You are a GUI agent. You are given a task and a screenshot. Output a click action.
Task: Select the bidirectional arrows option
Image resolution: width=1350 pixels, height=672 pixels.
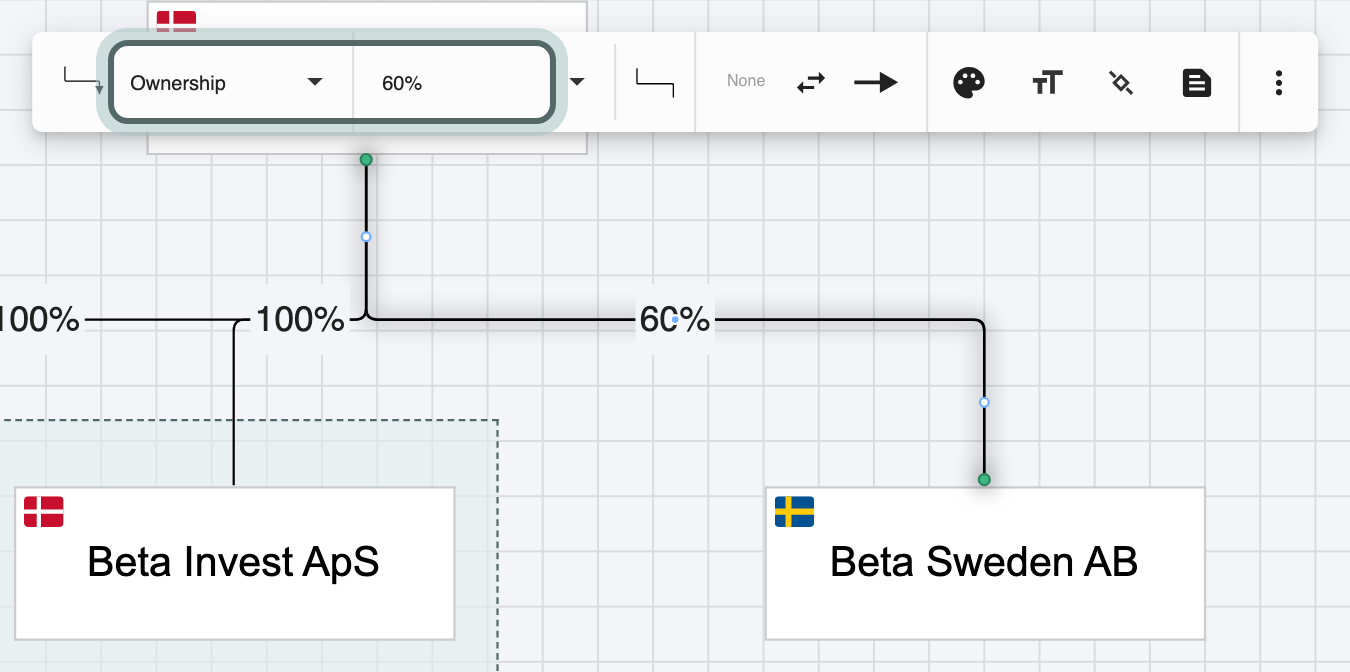[811, 83]
